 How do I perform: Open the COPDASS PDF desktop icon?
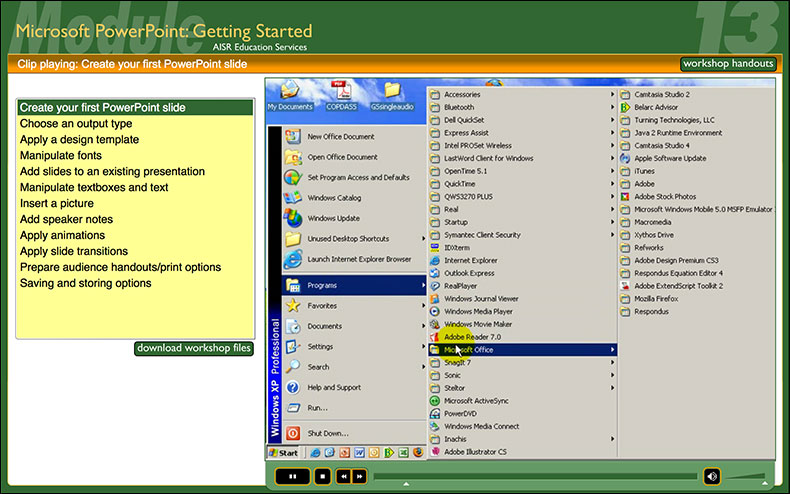pyautogui.click(x=342, y=96)
